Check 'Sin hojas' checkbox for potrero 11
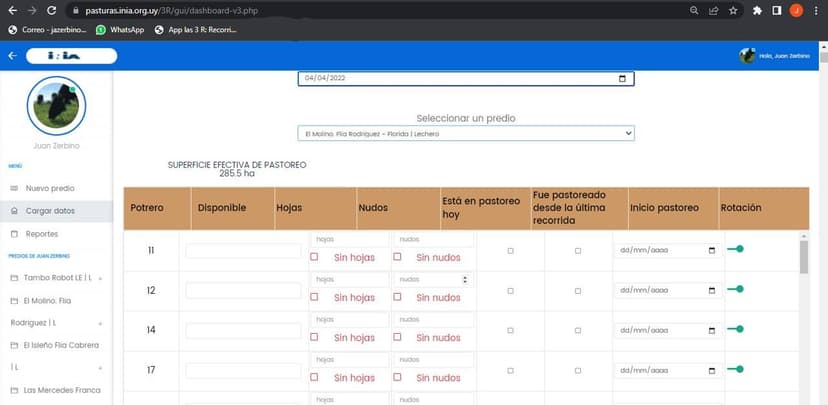This screenshot has width=828, height=405. tap(315, 257)
